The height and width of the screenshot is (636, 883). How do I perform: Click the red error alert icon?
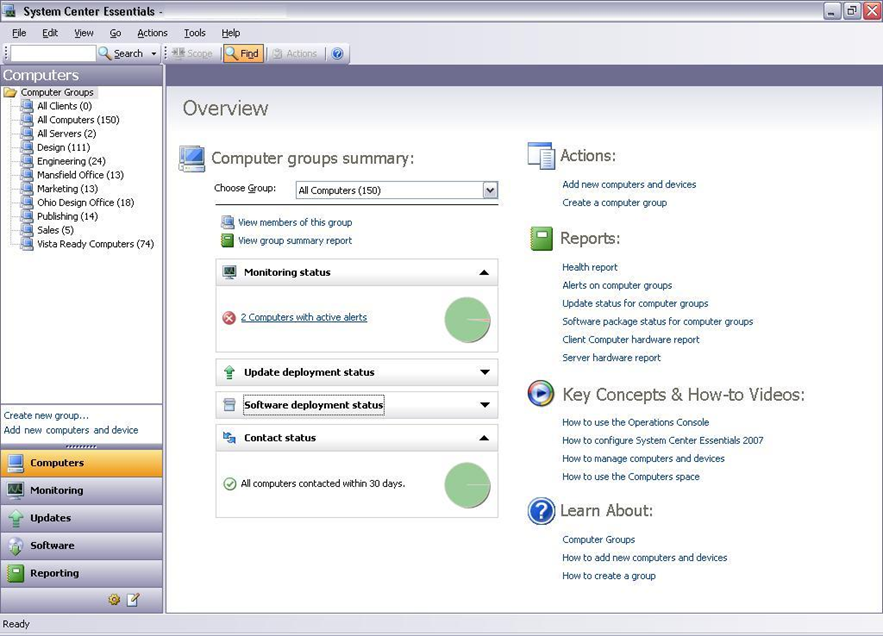pyautogui.click(x=229, y=318)
